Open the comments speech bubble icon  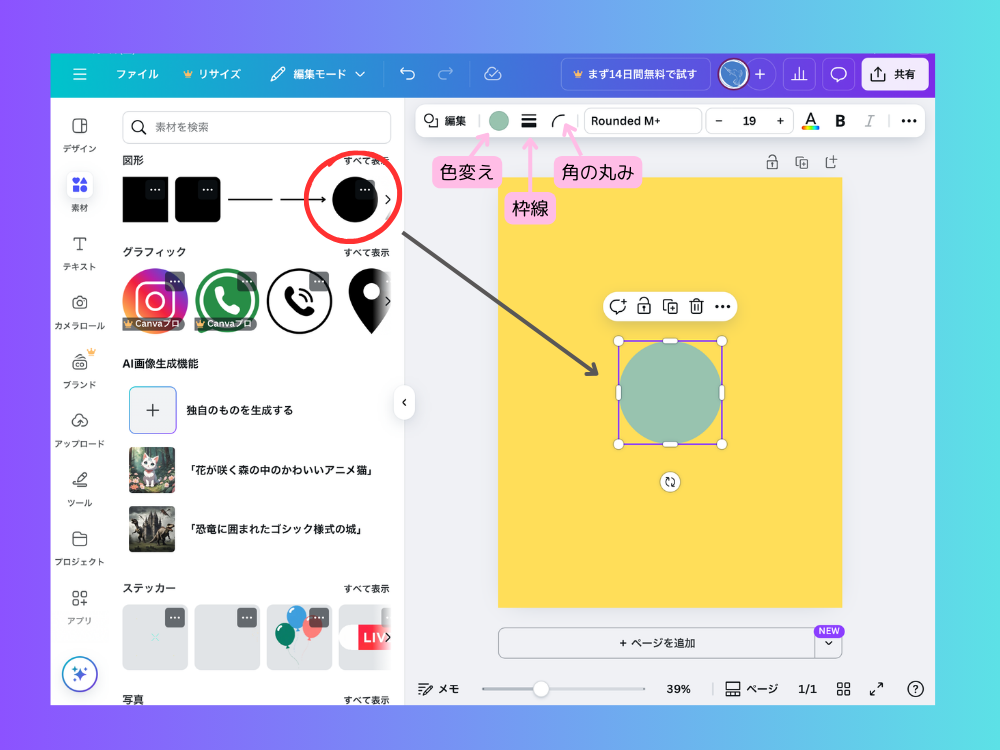point(839,74)
